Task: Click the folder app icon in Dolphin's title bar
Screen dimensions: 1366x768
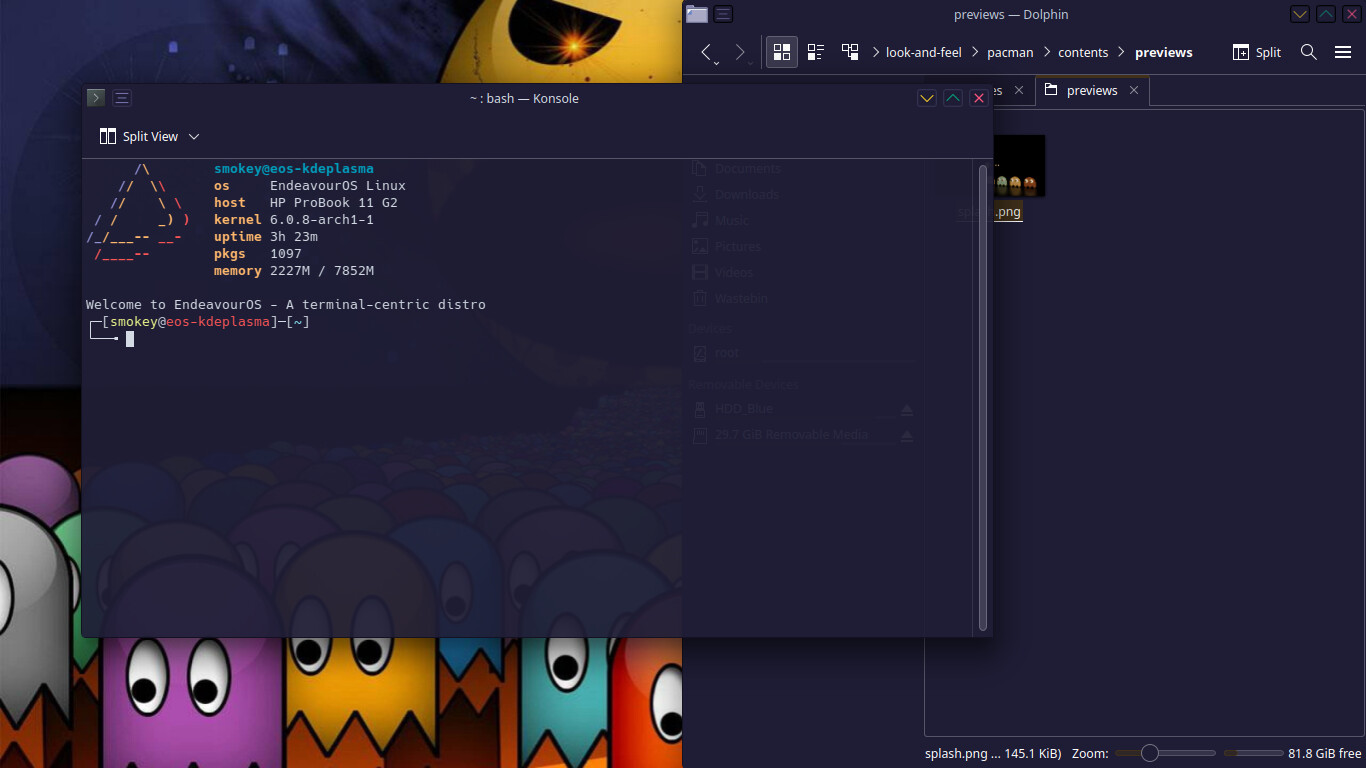Action: [x=697, y=14]
